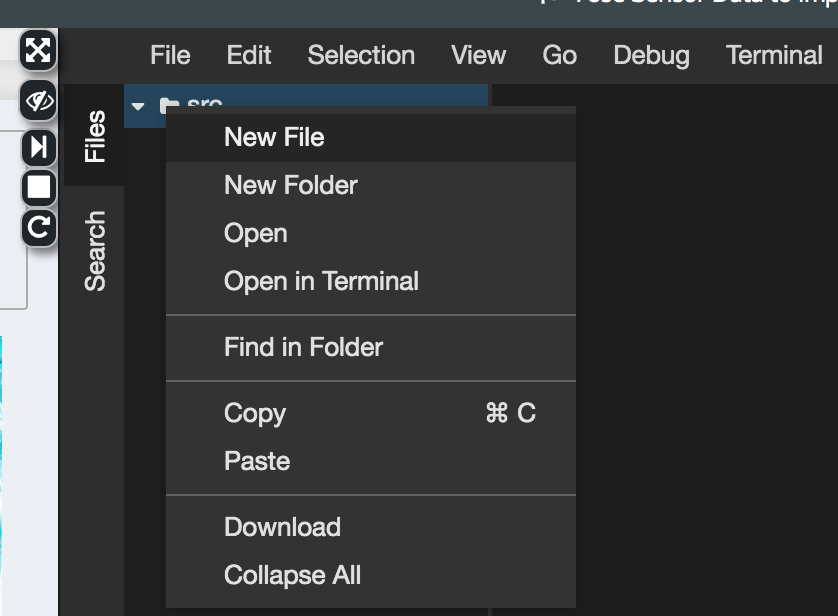Open the Terminal menu in menu bar
838x616 pixels.
click(x=774, y=55)
